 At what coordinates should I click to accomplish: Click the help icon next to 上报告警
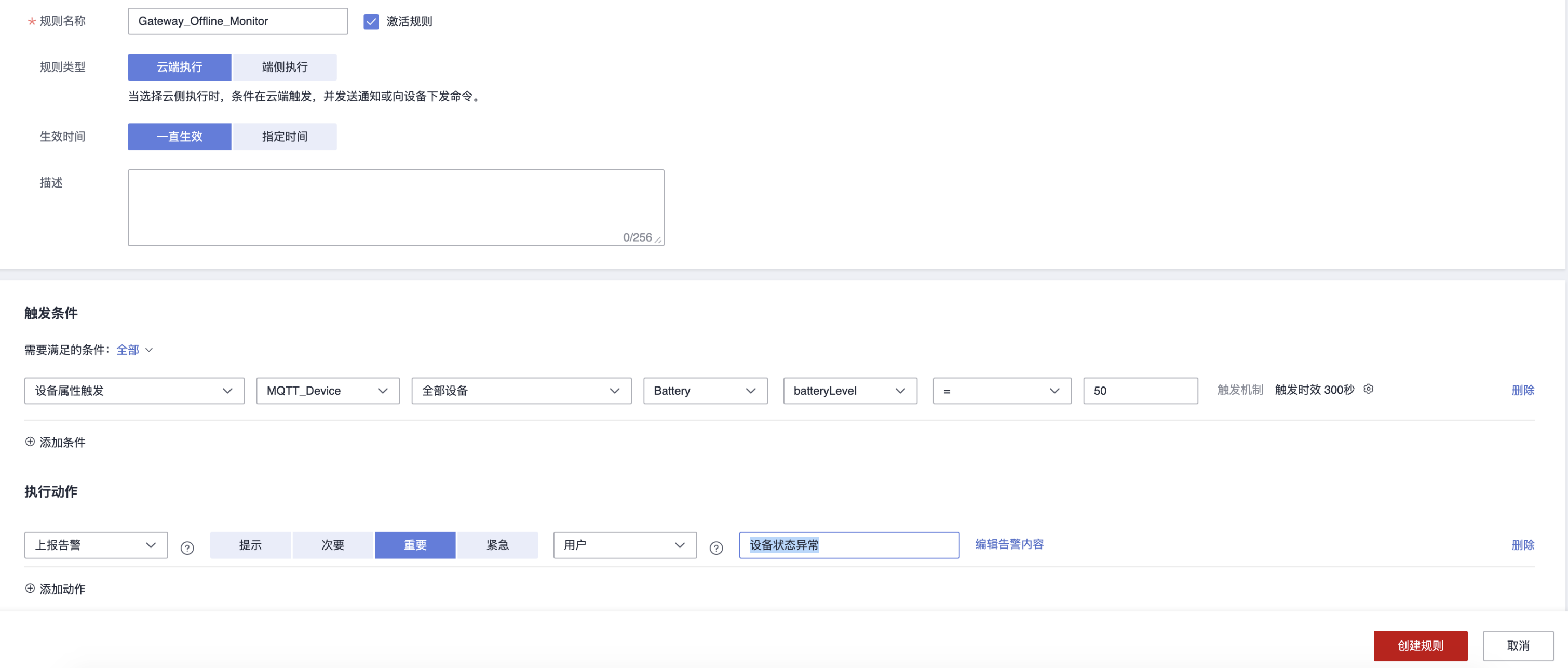pyautogui.click(x=187, y=548)
